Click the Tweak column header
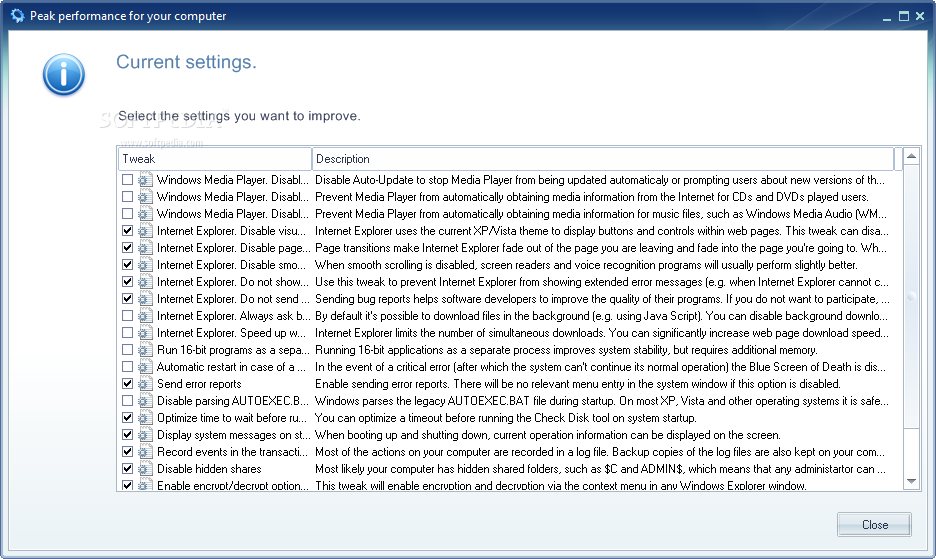936x559 pixels. [214, 159]
